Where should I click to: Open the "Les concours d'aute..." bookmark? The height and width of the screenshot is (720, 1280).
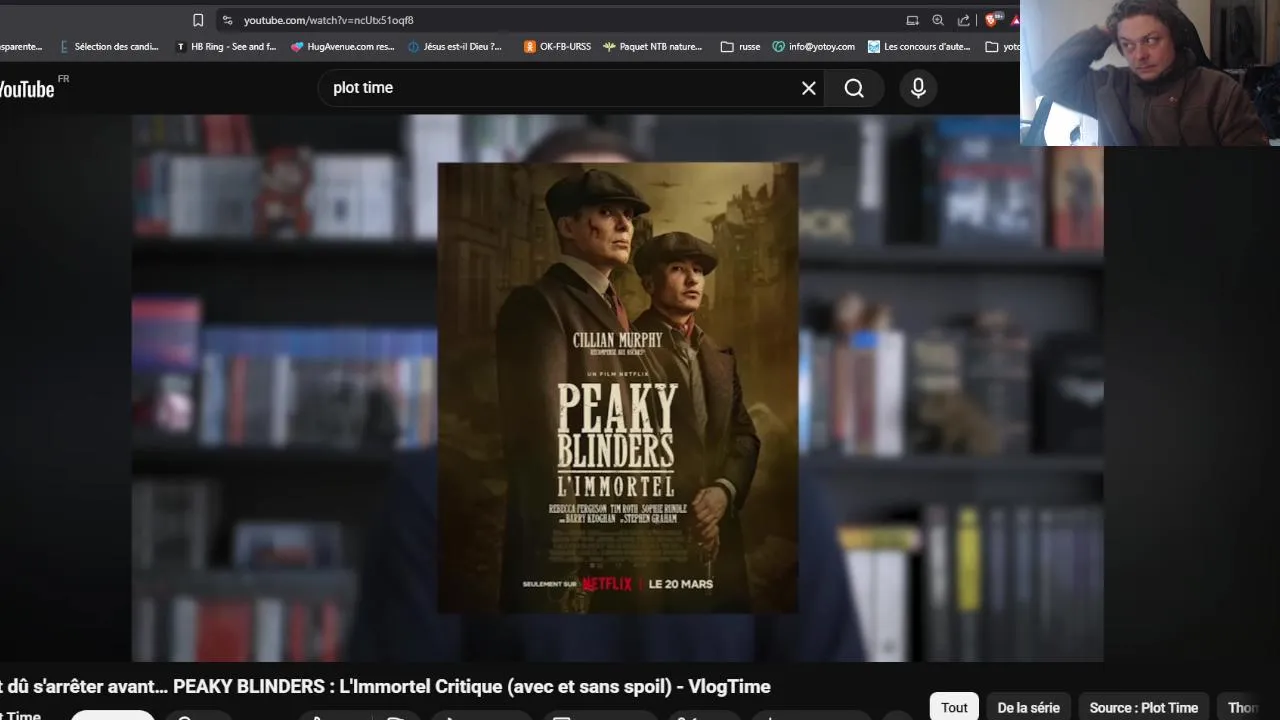point(919,46)
